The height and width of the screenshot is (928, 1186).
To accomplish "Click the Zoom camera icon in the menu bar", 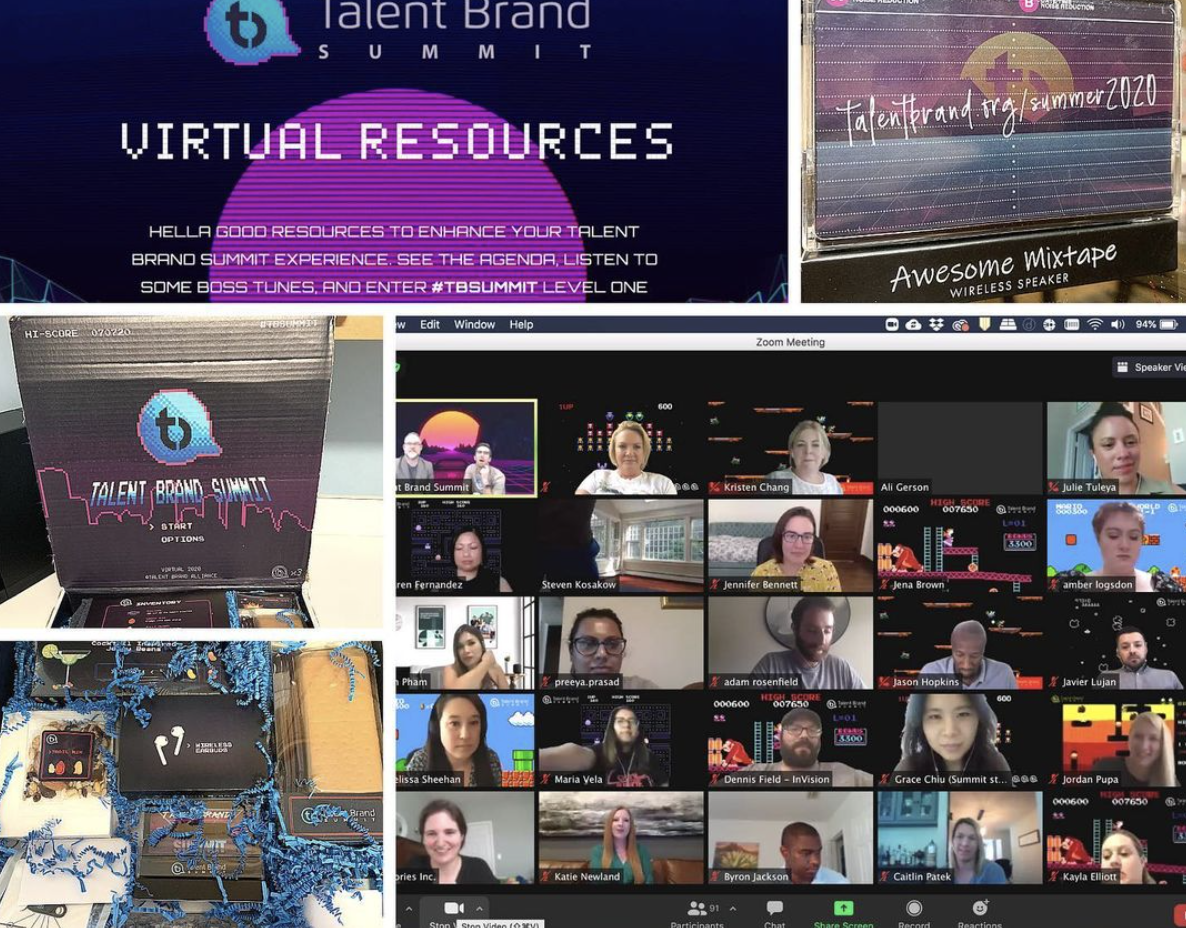I will coord(892,324).
